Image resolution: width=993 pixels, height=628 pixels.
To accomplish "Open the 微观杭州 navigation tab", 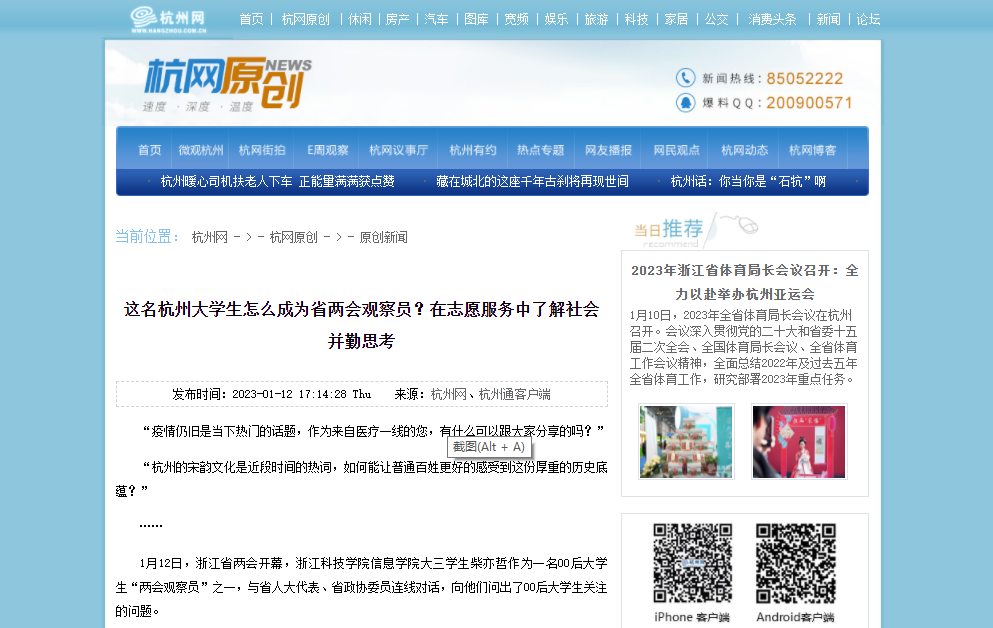I will point(201,150).
